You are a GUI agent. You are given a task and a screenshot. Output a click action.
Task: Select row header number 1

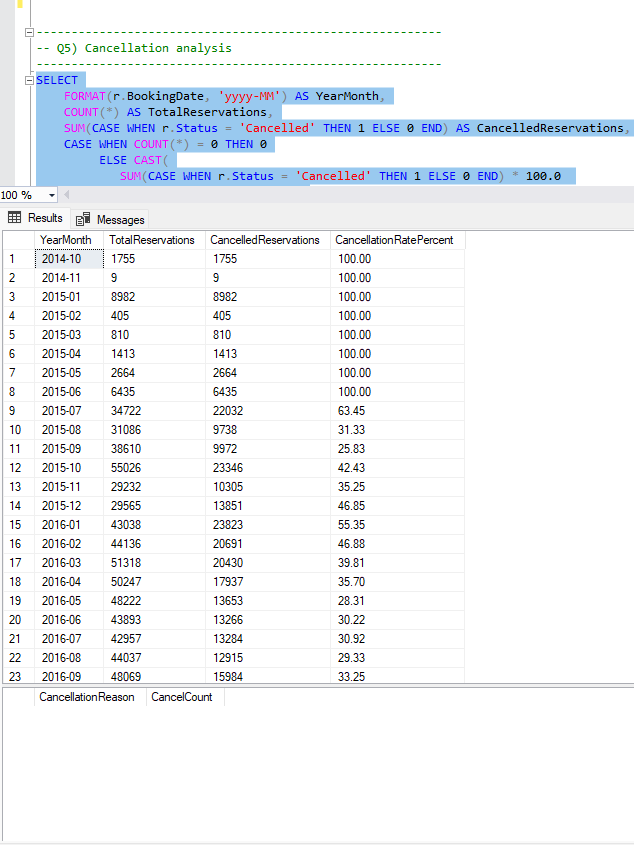pyautogui.click(x=19, y=259)
